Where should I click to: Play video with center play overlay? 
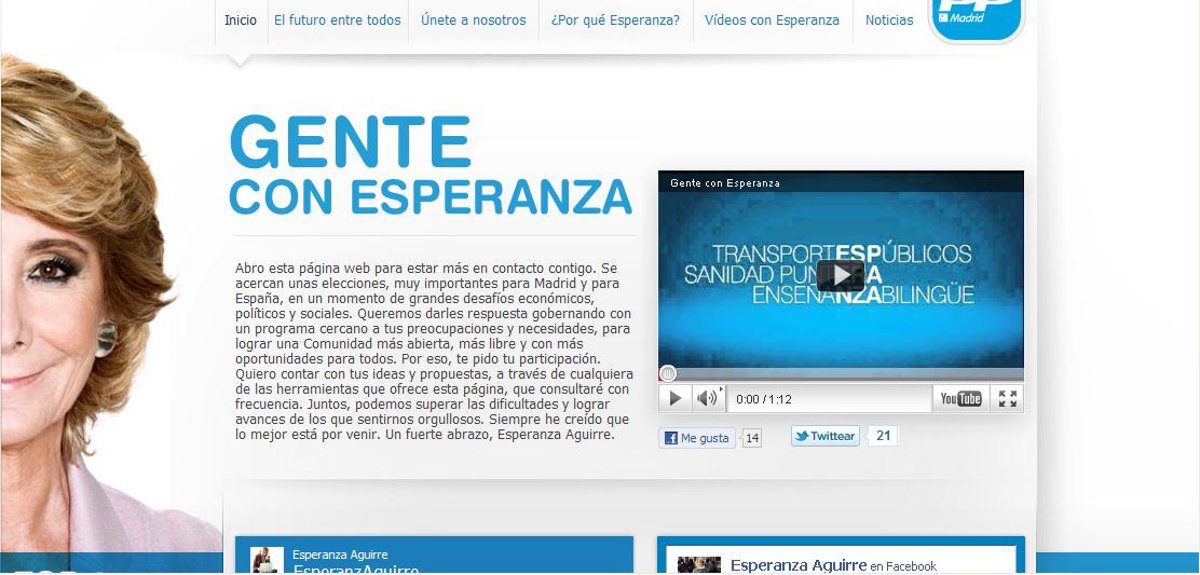840,275
